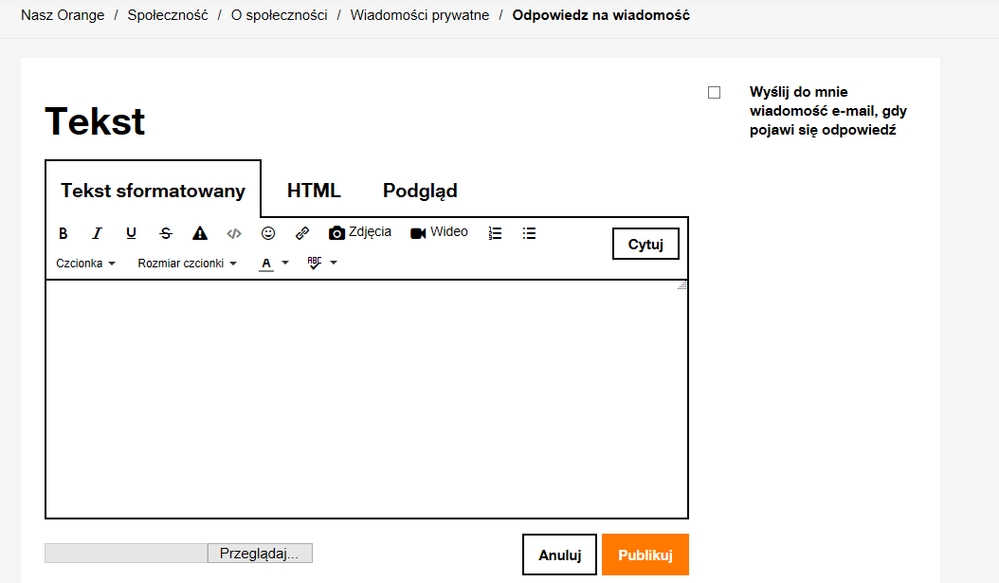Viewport: 999px width, 583px height.
Task: Enable email notification for replies checkbox
Action: (714, 91)
